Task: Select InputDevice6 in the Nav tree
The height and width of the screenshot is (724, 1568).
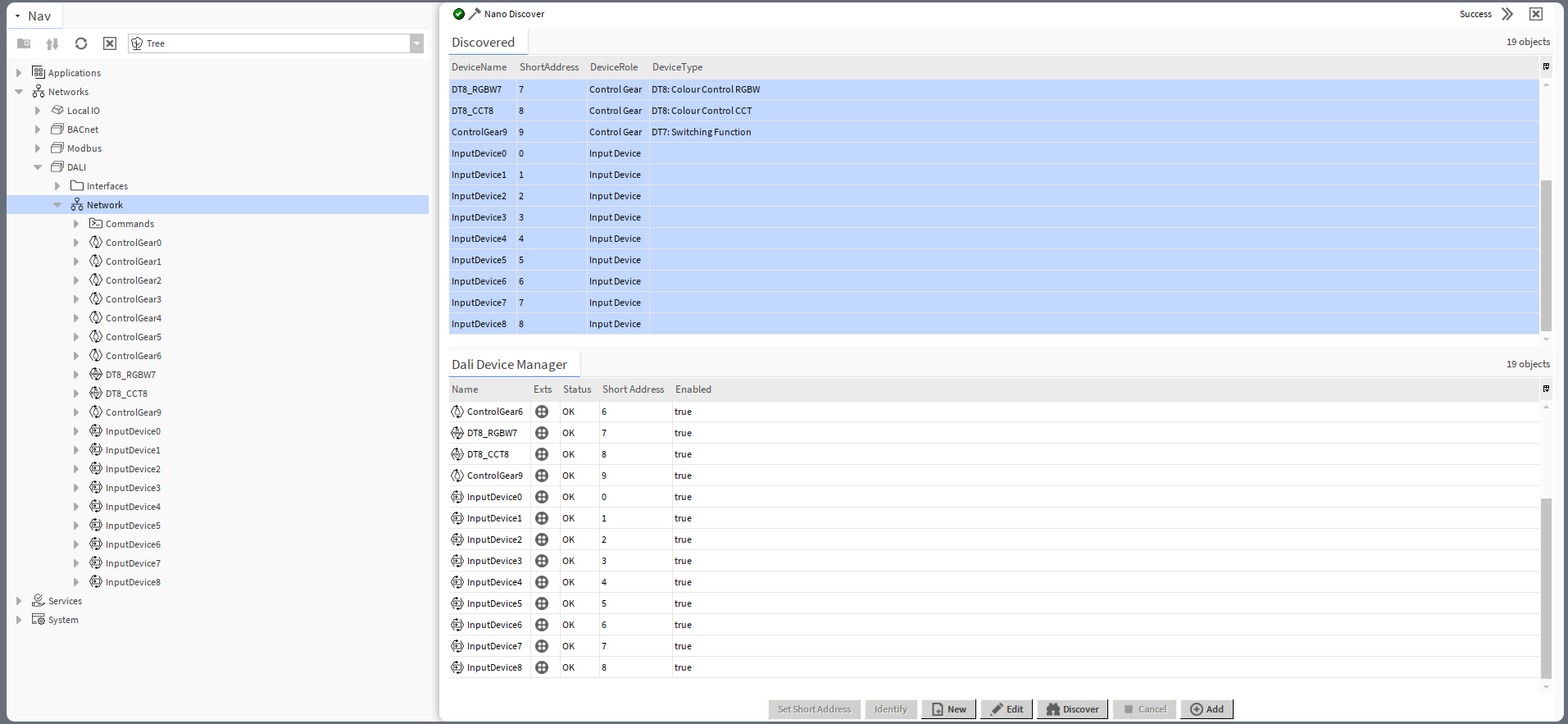Action: pos(133,544)
